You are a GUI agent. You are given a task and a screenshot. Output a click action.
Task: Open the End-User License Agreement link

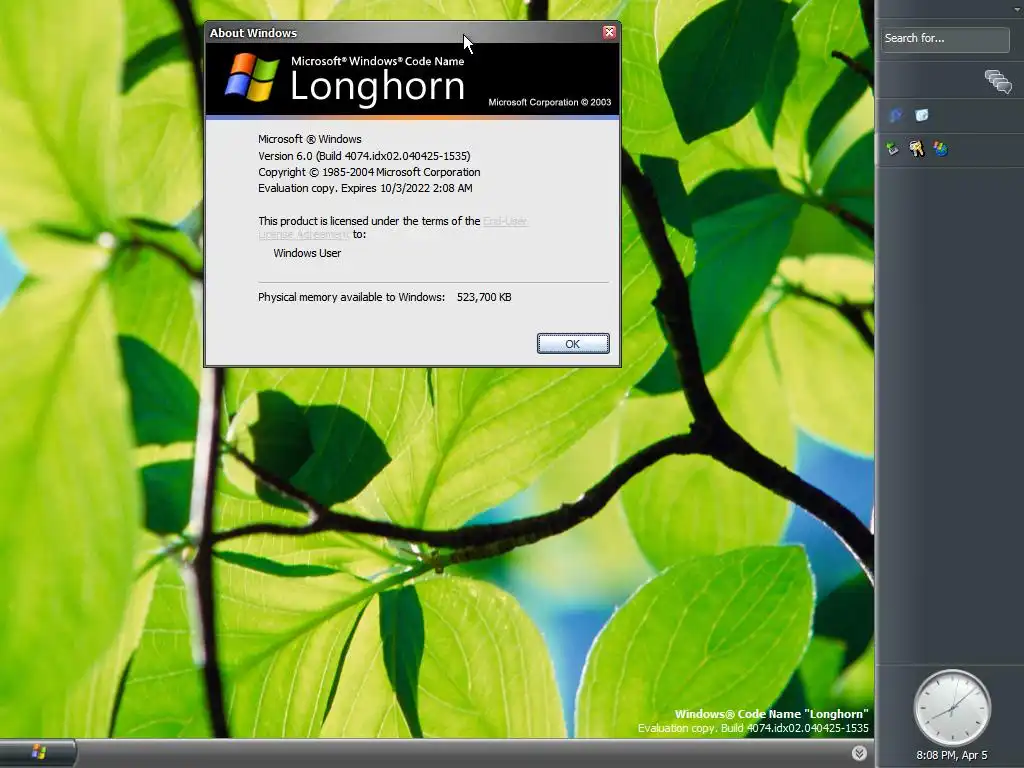point(392,227)
